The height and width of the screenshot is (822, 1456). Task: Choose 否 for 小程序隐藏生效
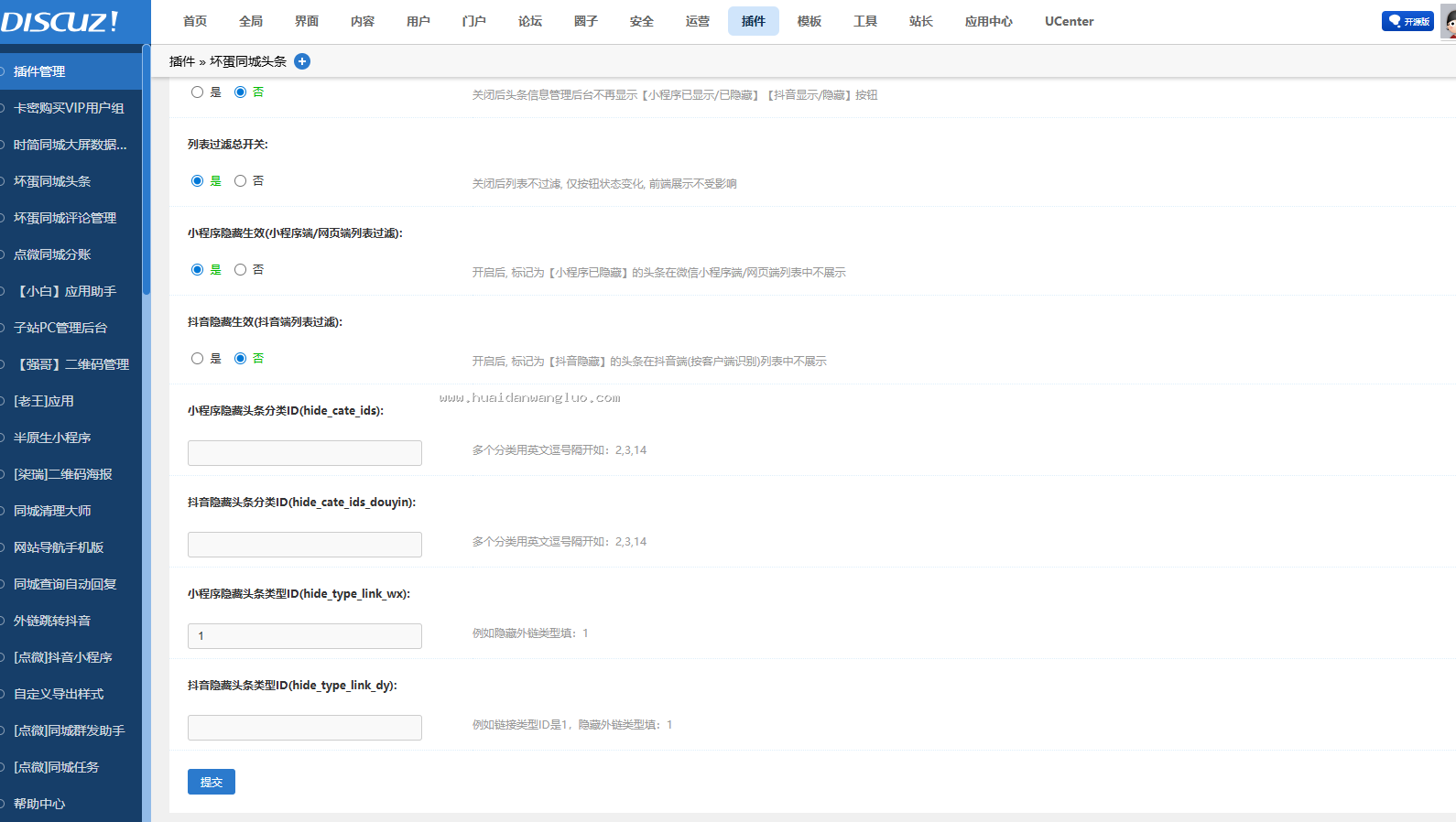[x=240, y=270]
